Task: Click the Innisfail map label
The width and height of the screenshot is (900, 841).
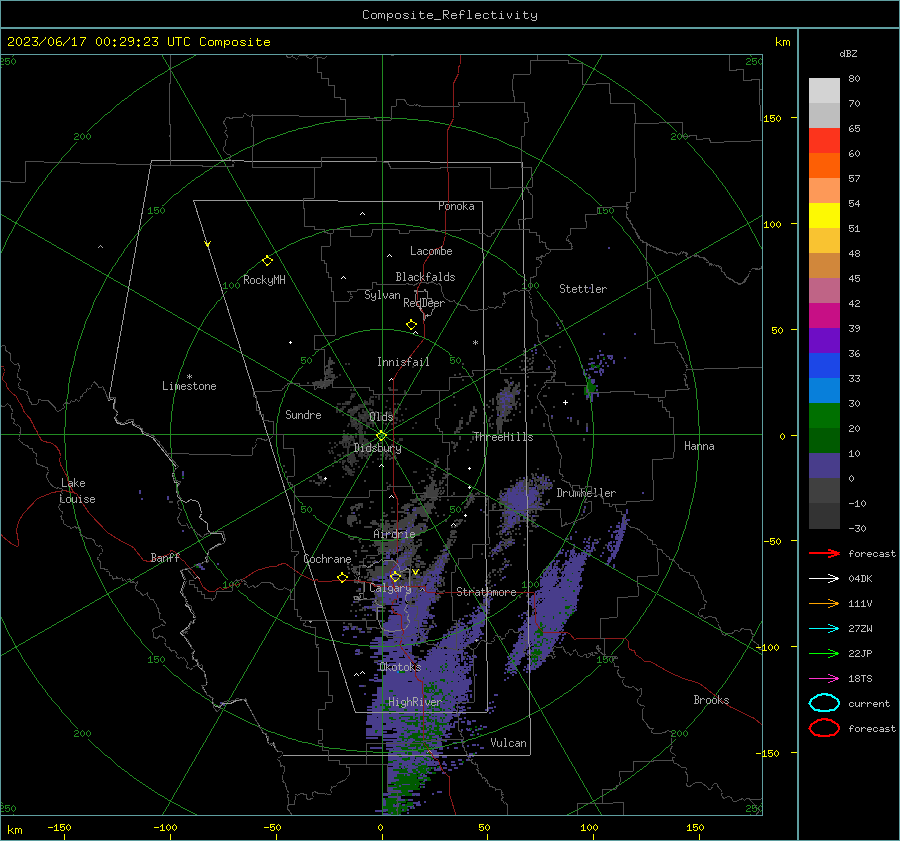Action: (403, 362)
